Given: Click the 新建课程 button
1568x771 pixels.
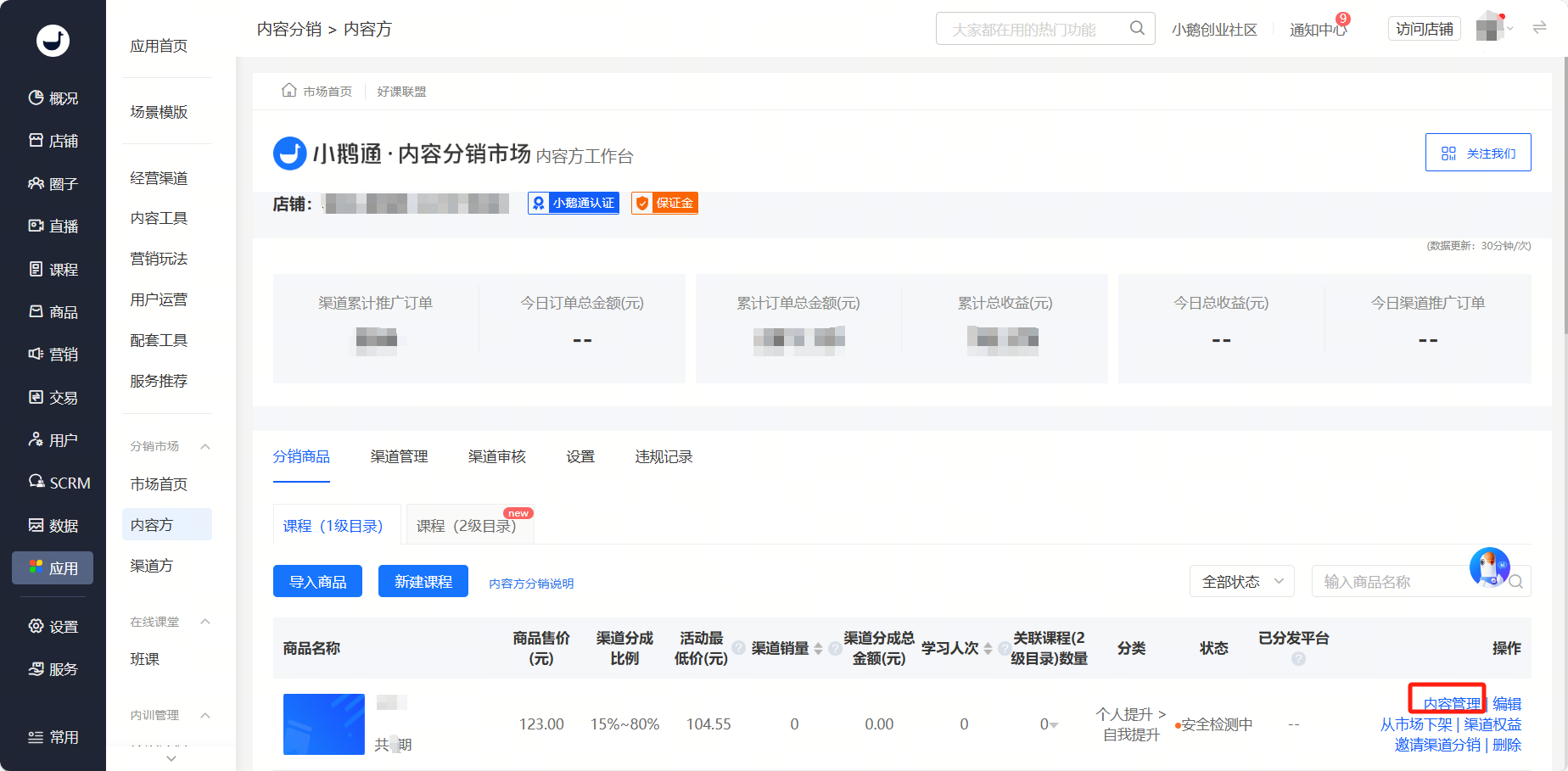Looking at the screenshot, I should click(423, 581).
